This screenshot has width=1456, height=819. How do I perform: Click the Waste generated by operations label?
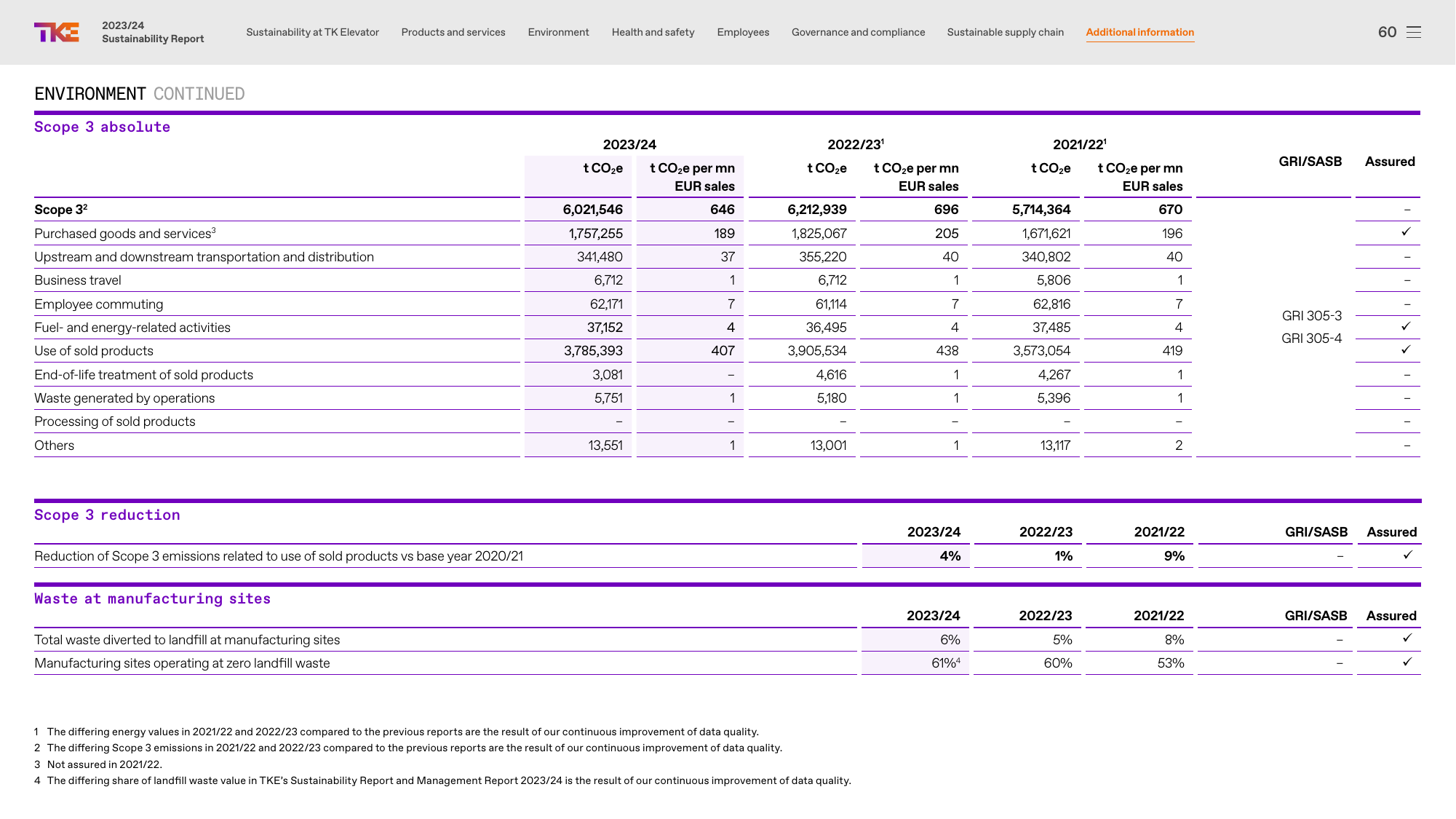tap(124, 398)
